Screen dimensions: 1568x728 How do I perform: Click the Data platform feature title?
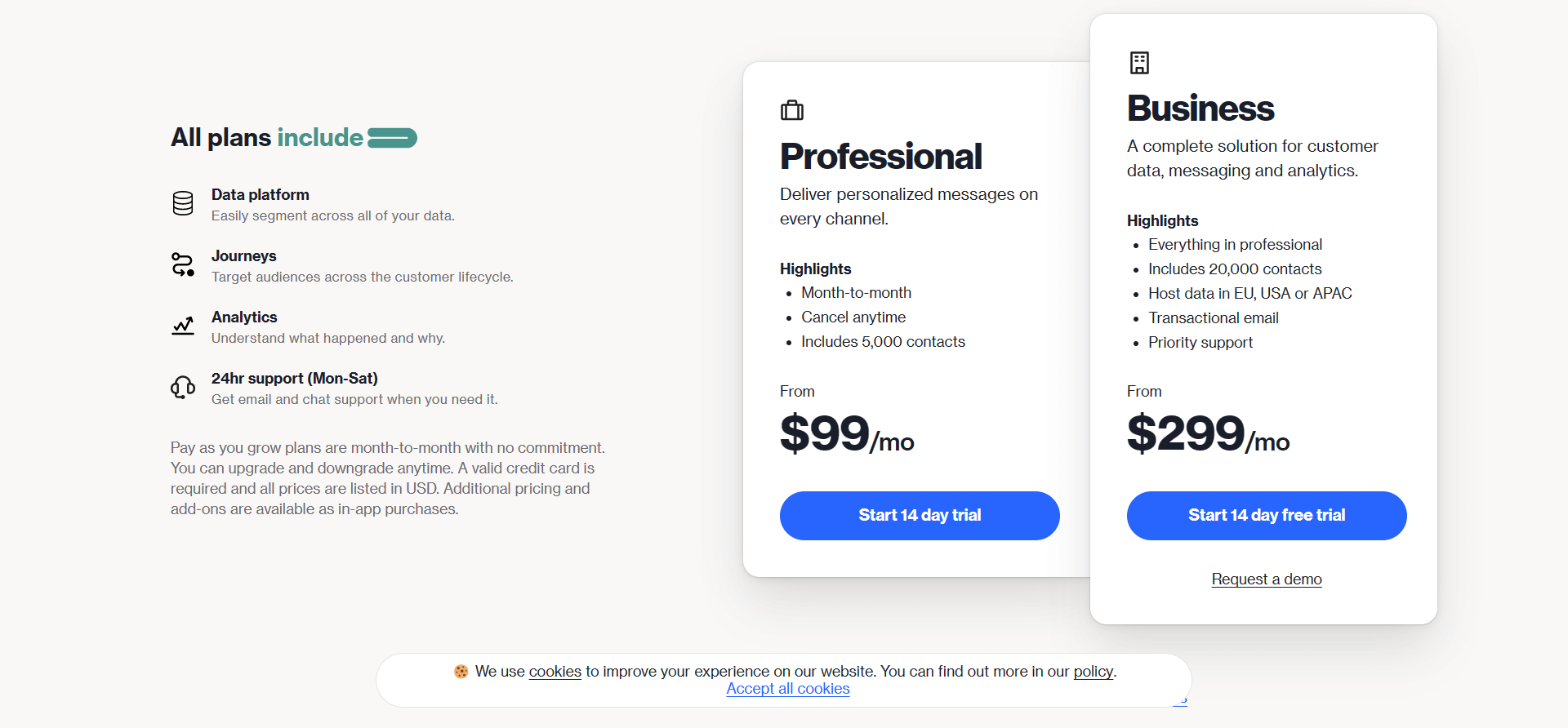[x=261, y=195]
